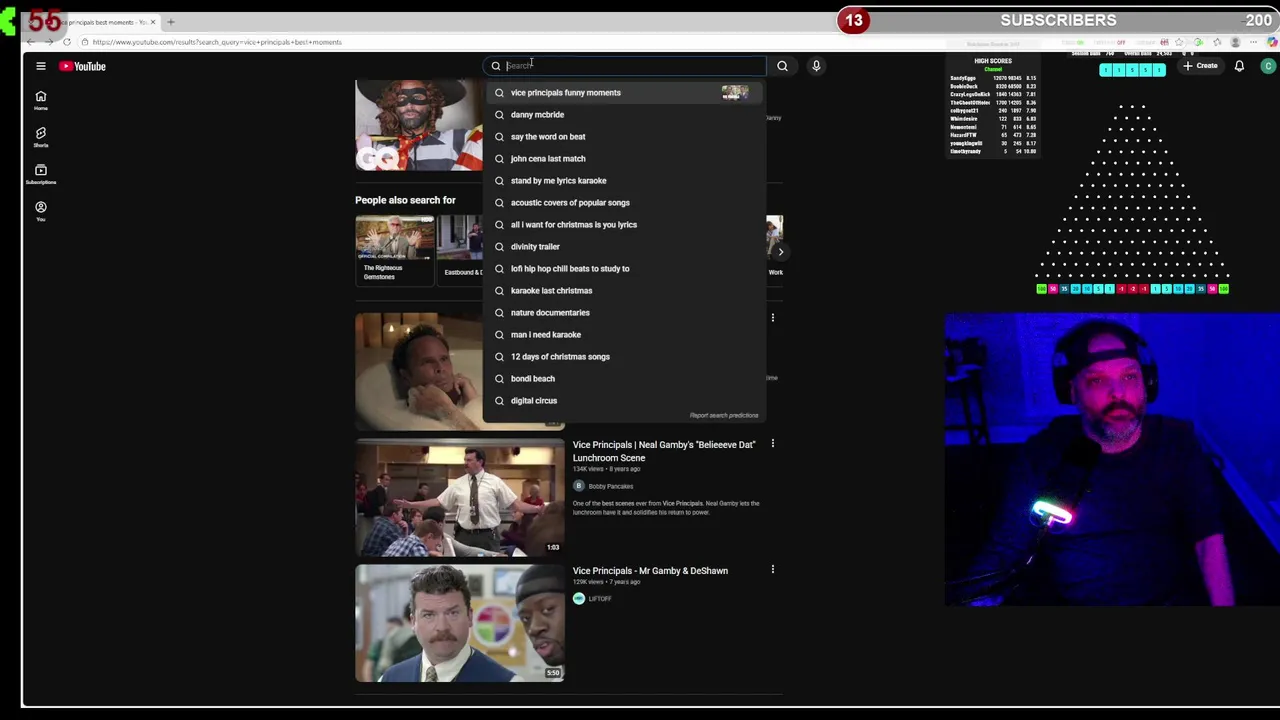Open Shorts from the sidebar
This screenshot has width=1280, height=720.
tap(41, 137)
